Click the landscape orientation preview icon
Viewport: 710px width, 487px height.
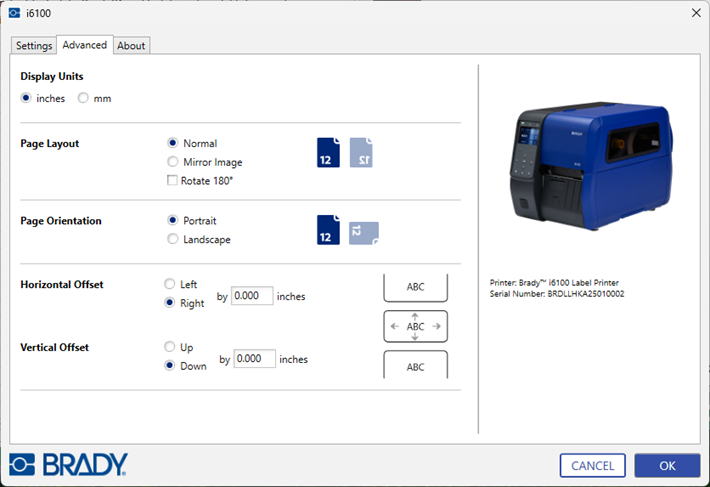tap(364, 233)
